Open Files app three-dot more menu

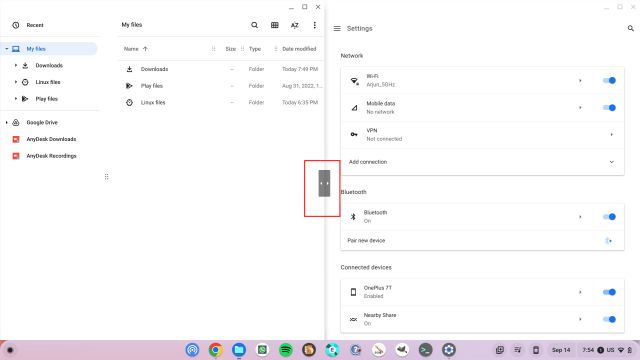click(314, 25)
